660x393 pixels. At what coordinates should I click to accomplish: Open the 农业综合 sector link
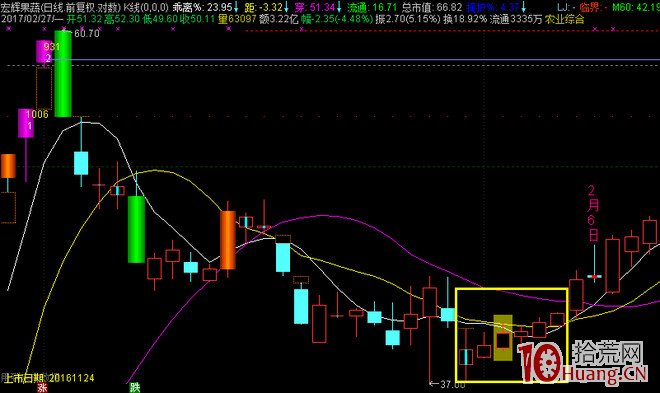tap(564, 19)
